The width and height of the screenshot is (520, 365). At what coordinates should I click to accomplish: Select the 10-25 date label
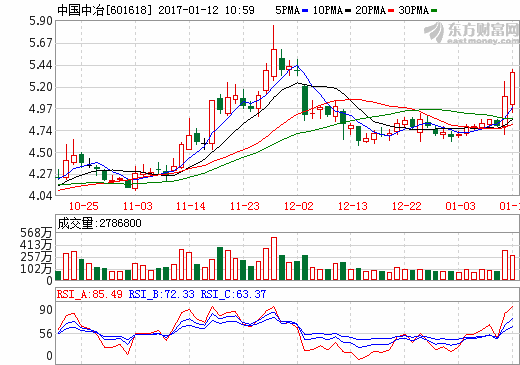pos(84,206)
